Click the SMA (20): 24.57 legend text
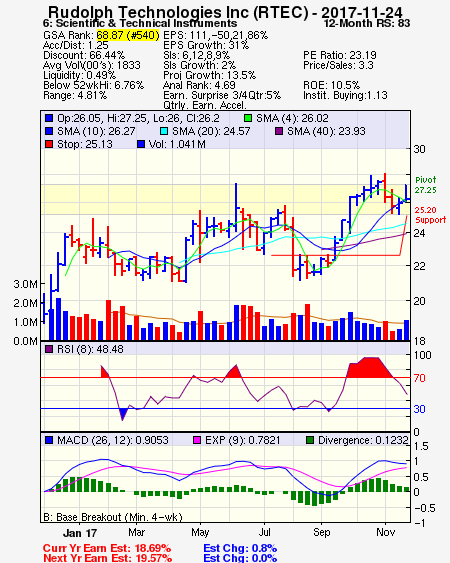 pos(211,131)
